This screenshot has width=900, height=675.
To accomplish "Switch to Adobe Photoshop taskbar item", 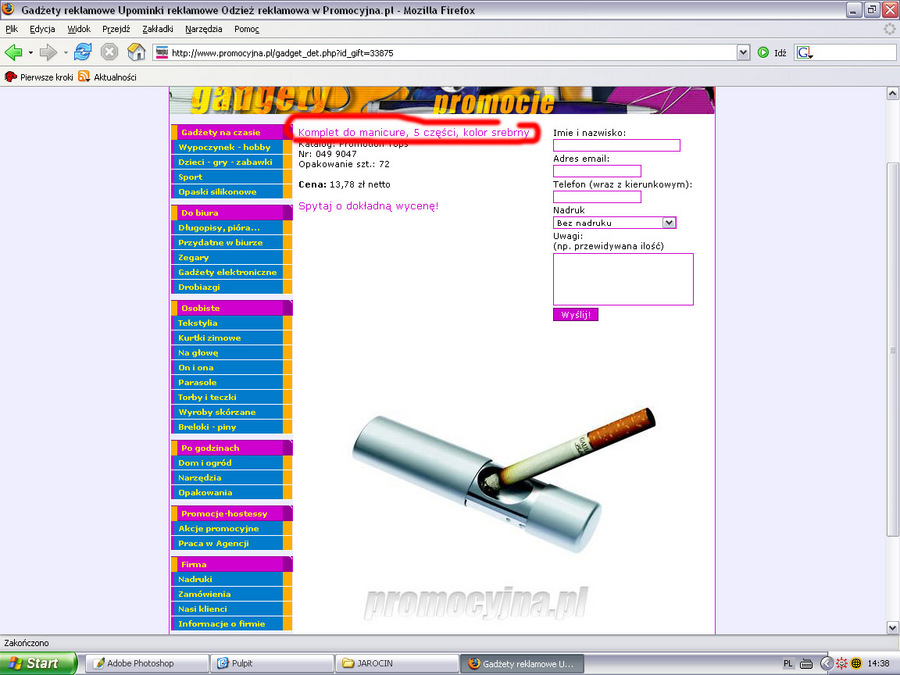I will coord(147,664).
